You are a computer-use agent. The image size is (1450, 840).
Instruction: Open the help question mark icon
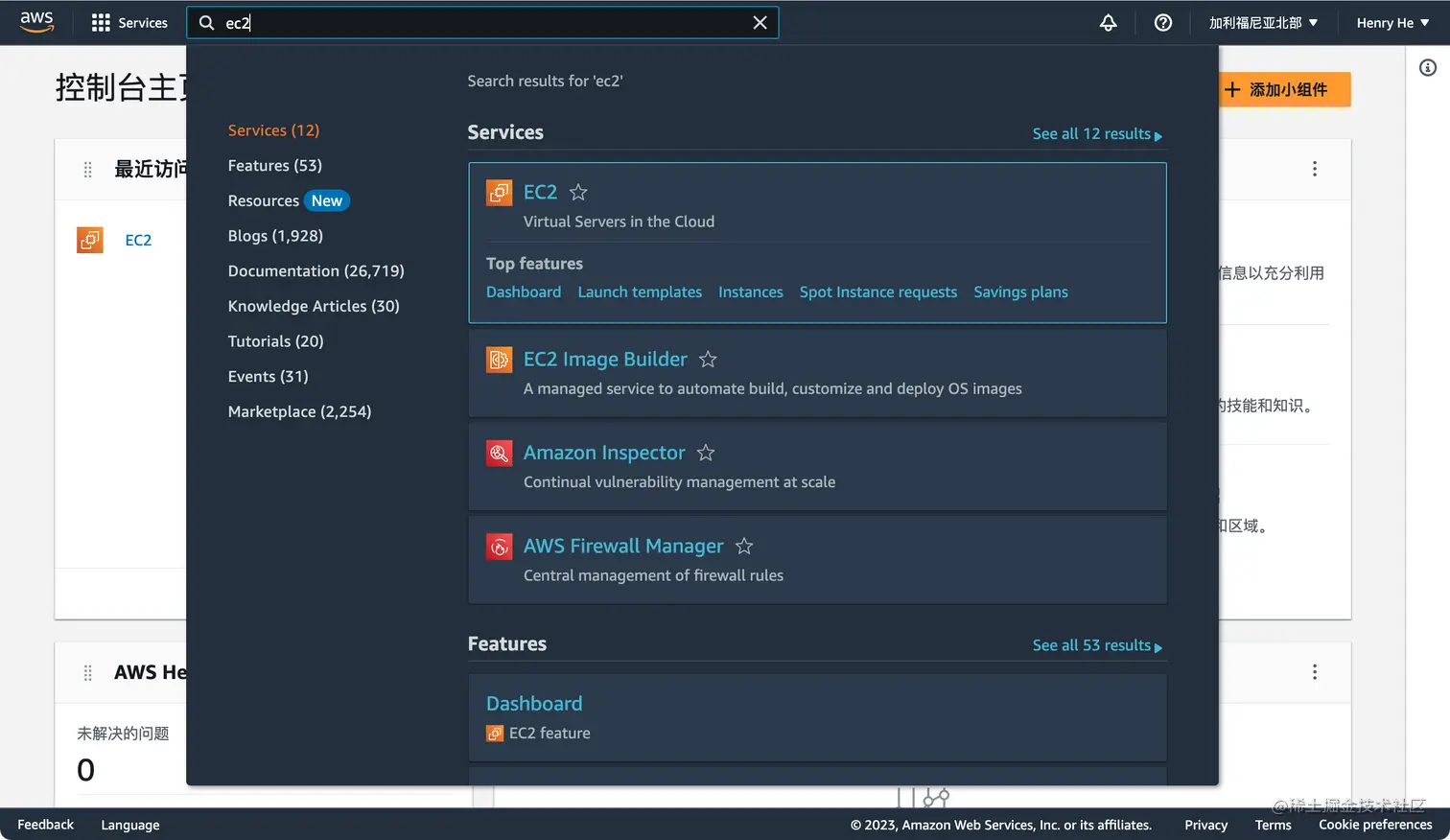[1162, 23]
